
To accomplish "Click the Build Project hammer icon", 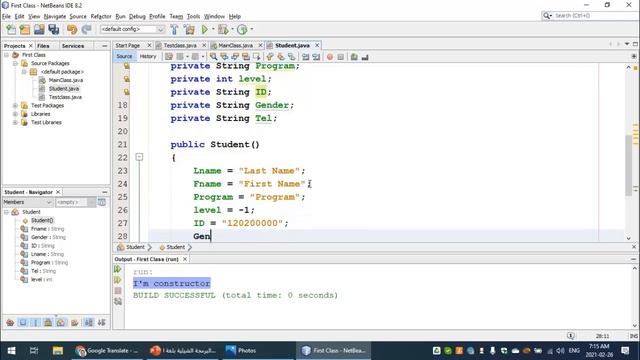I will 174,29.
